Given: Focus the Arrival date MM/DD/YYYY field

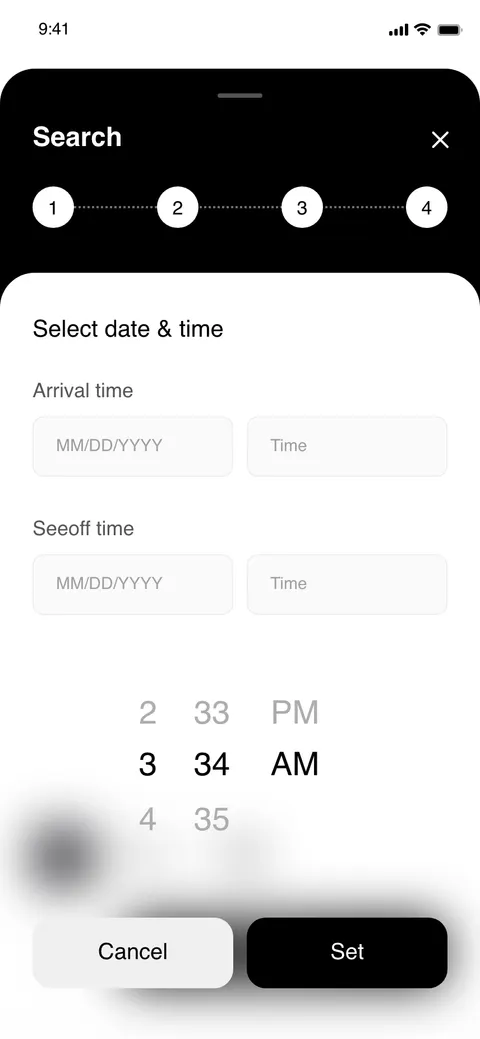Looking at the screenshot, I should coord(133,446).
